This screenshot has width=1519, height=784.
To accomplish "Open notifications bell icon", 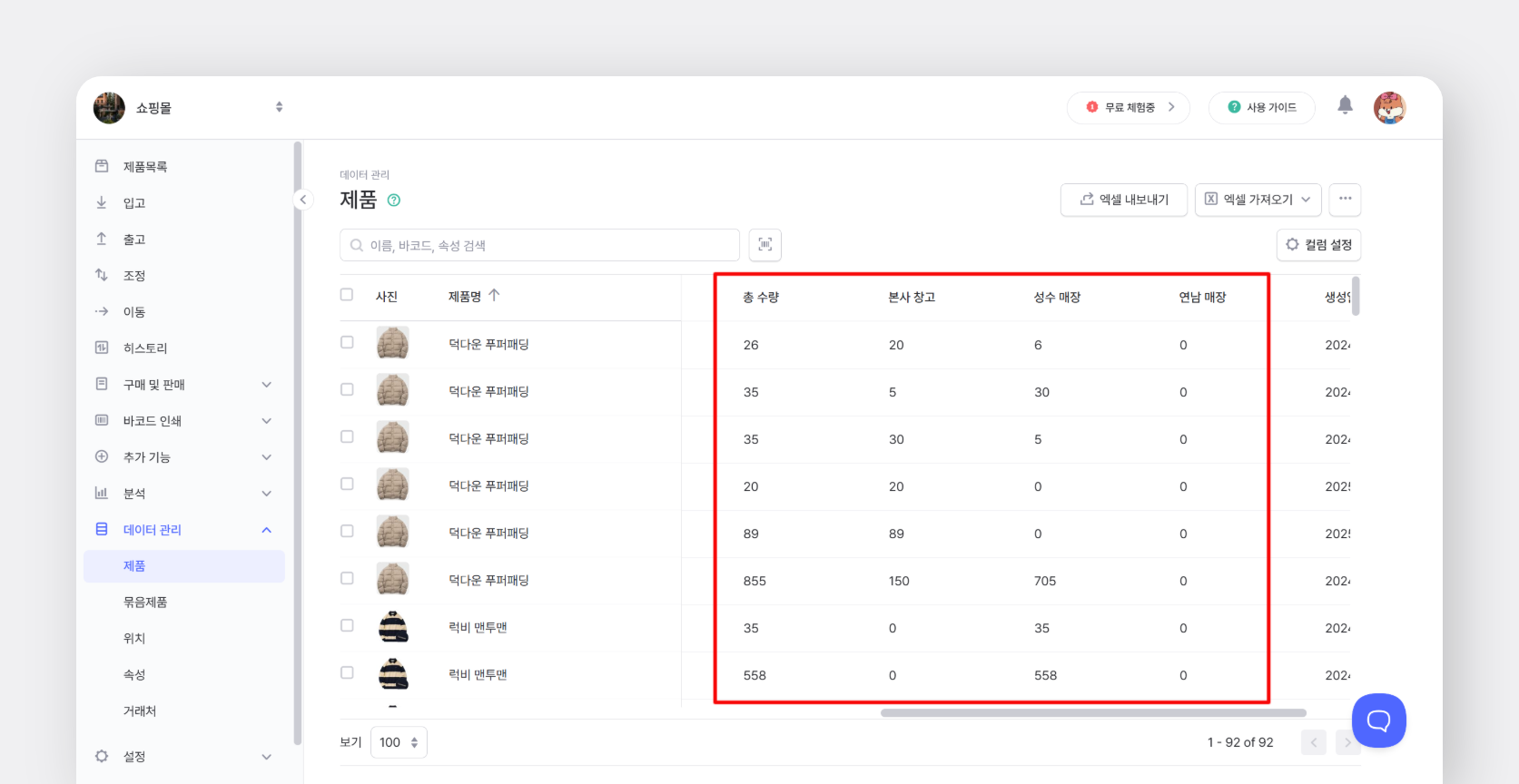I will tap(1345, 106).
